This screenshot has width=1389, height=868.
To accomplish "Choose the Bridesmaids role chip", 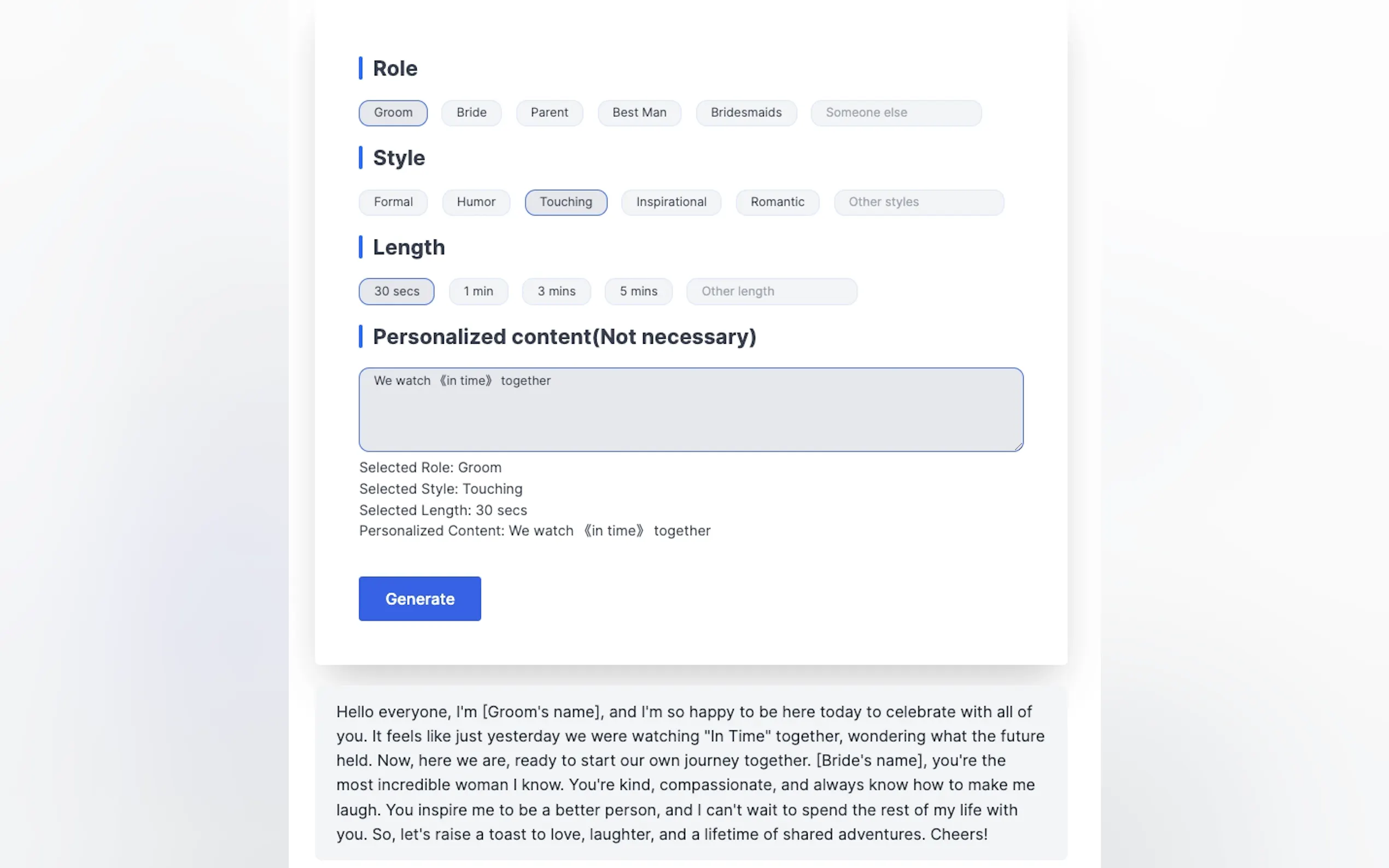I will 746,113.
